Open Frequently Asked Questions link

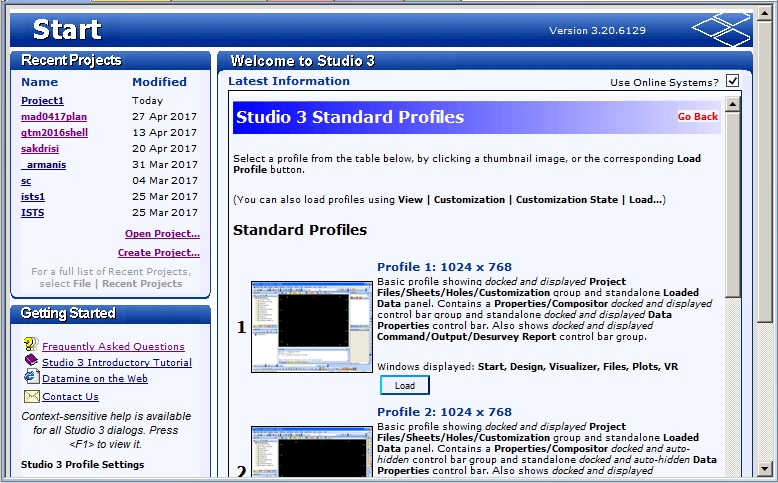(113, 346)
